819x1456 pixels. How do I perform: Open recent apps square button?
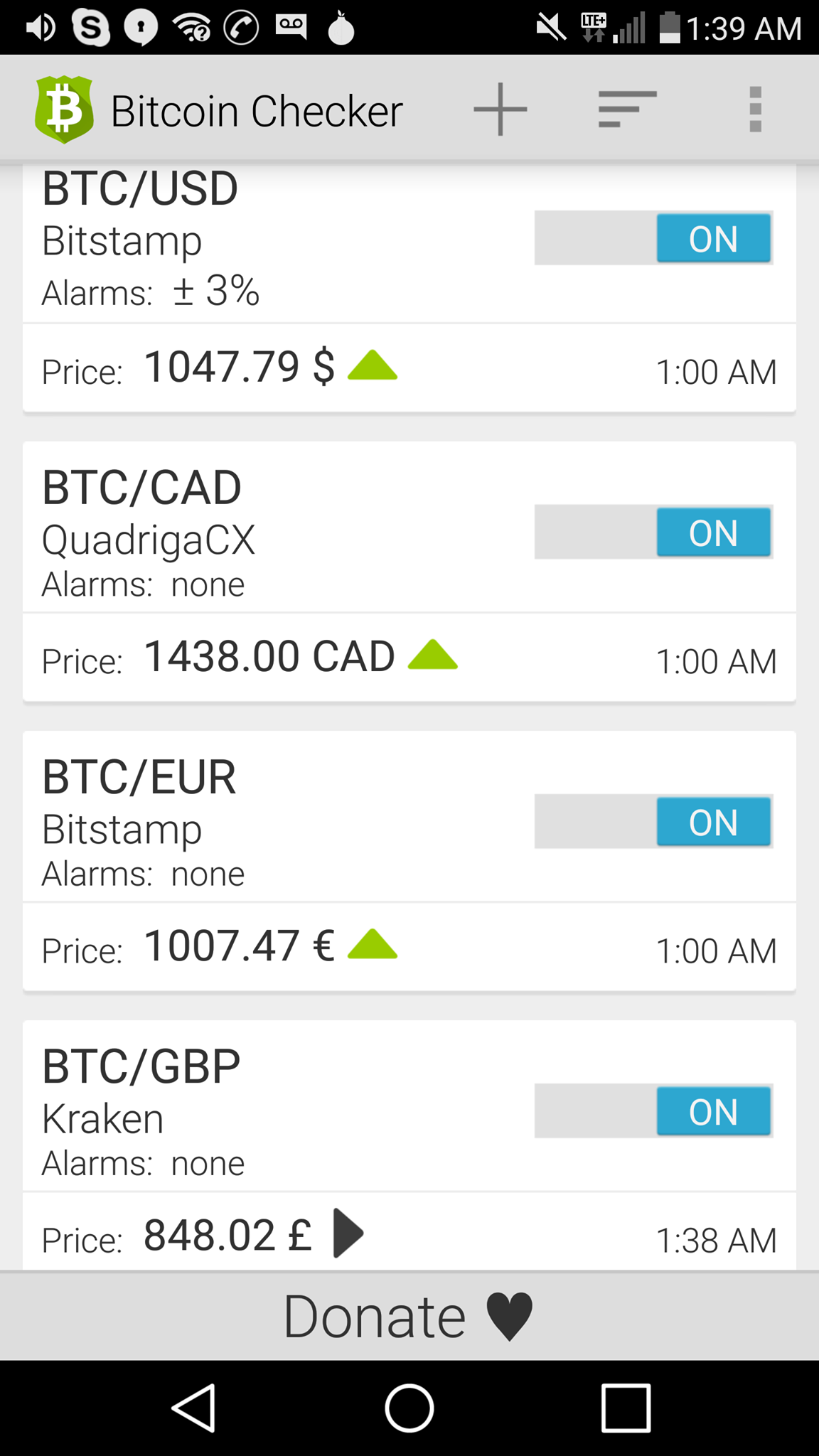(x=626, y=1408)
